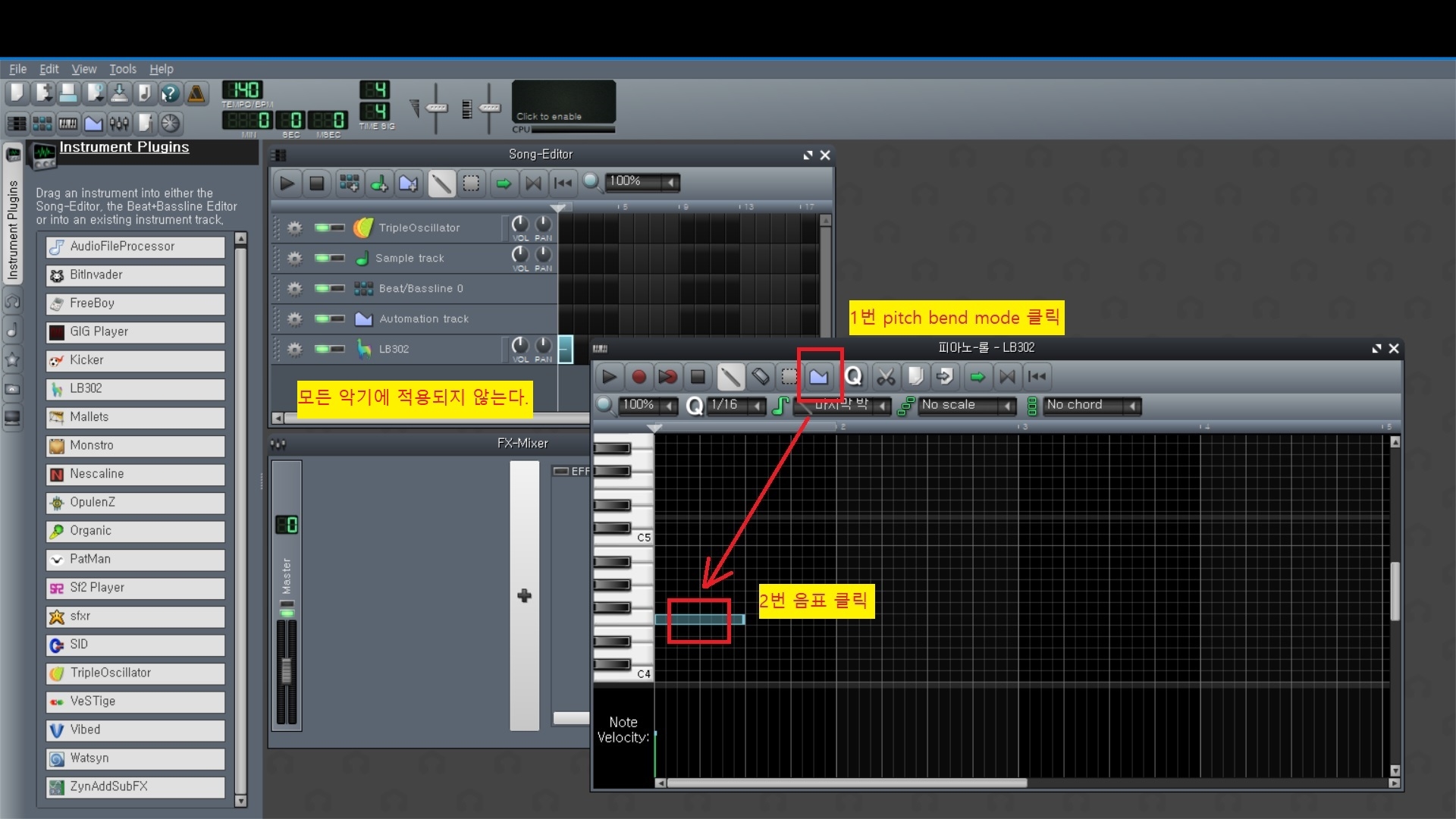Open track actions gear for TripleOscillator
The width and height of the screenshot is (1456, 819).
295,227
